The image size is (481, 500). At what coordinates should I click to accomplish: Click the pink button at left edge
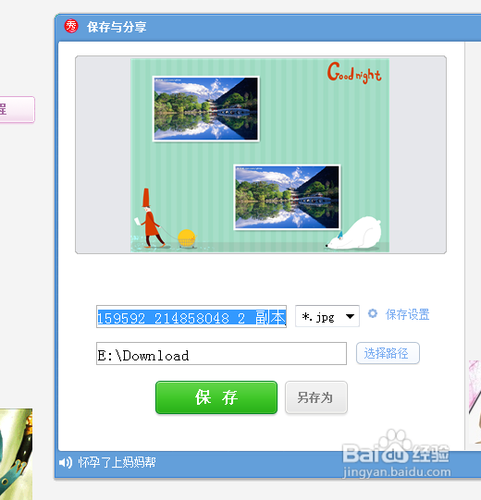(x=17, y=109)
